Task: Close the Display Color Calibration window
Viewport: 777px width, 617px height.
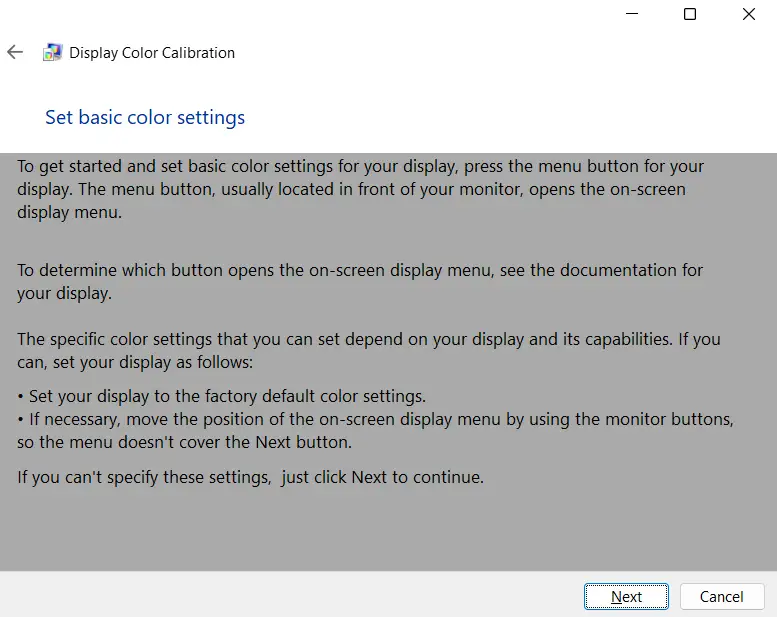Action: [x=749, y=14]
